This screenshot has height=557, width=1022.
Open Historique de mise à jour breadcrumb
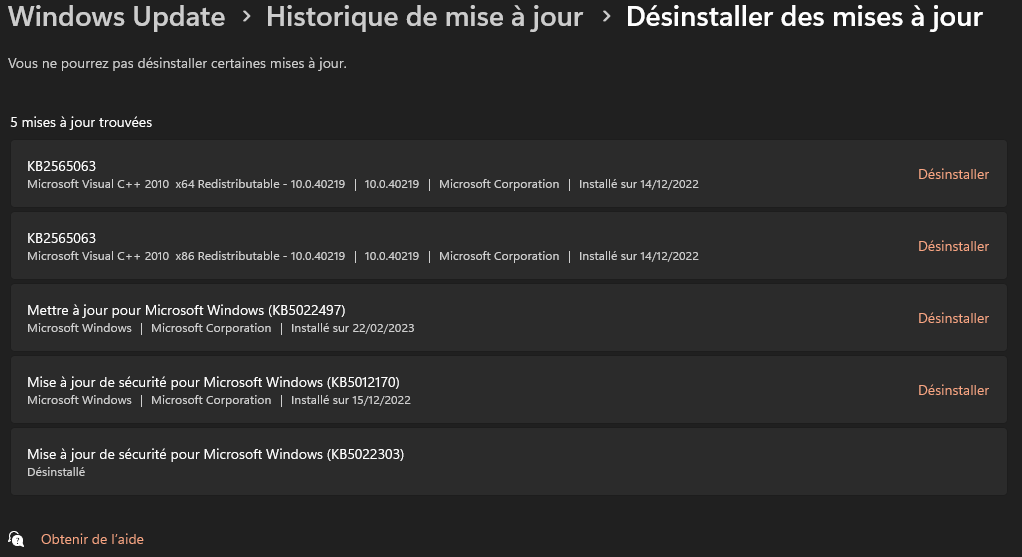pos(424,16)
